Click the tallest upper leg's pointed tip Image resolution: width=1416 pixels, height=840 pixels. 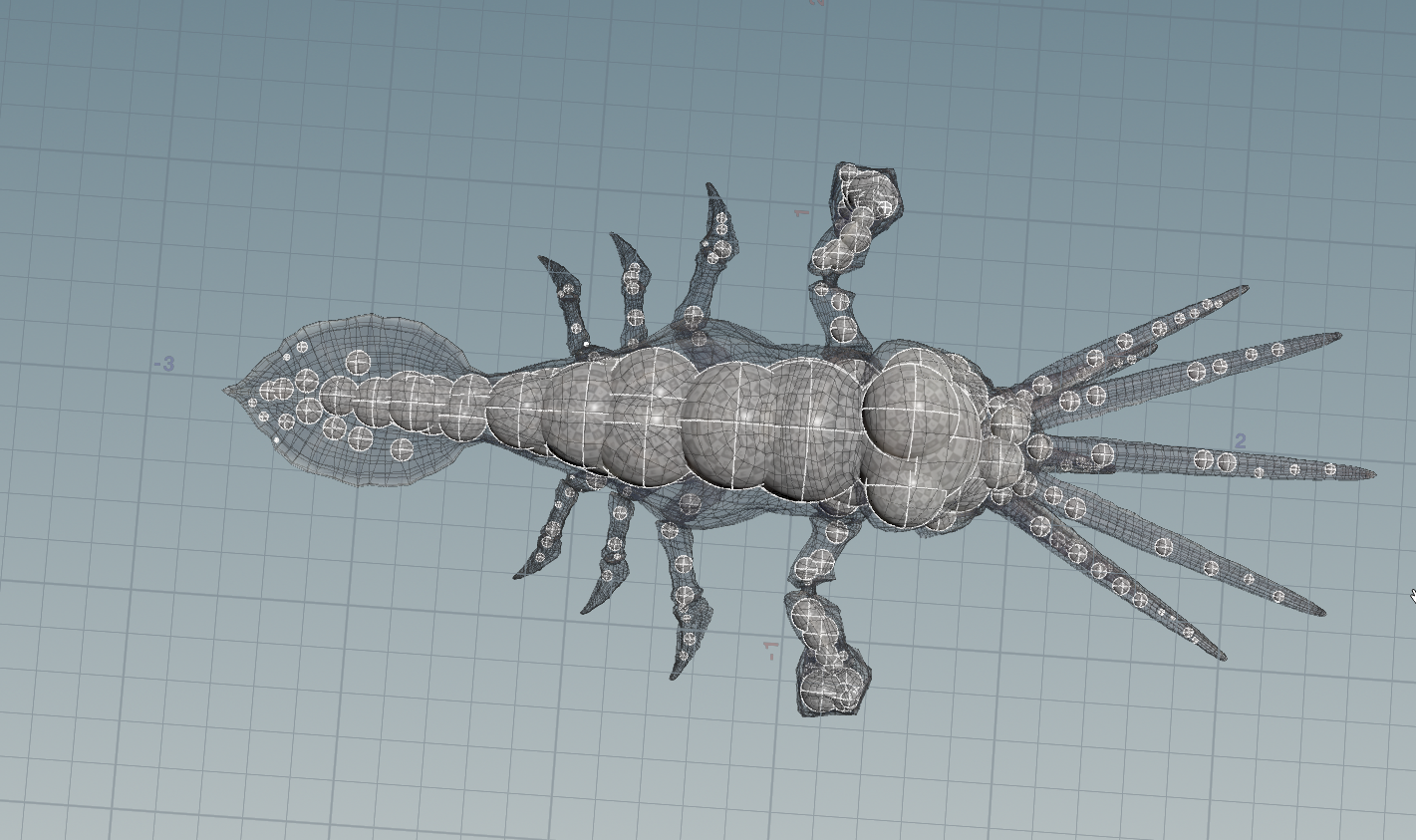[x=710, y=186]
